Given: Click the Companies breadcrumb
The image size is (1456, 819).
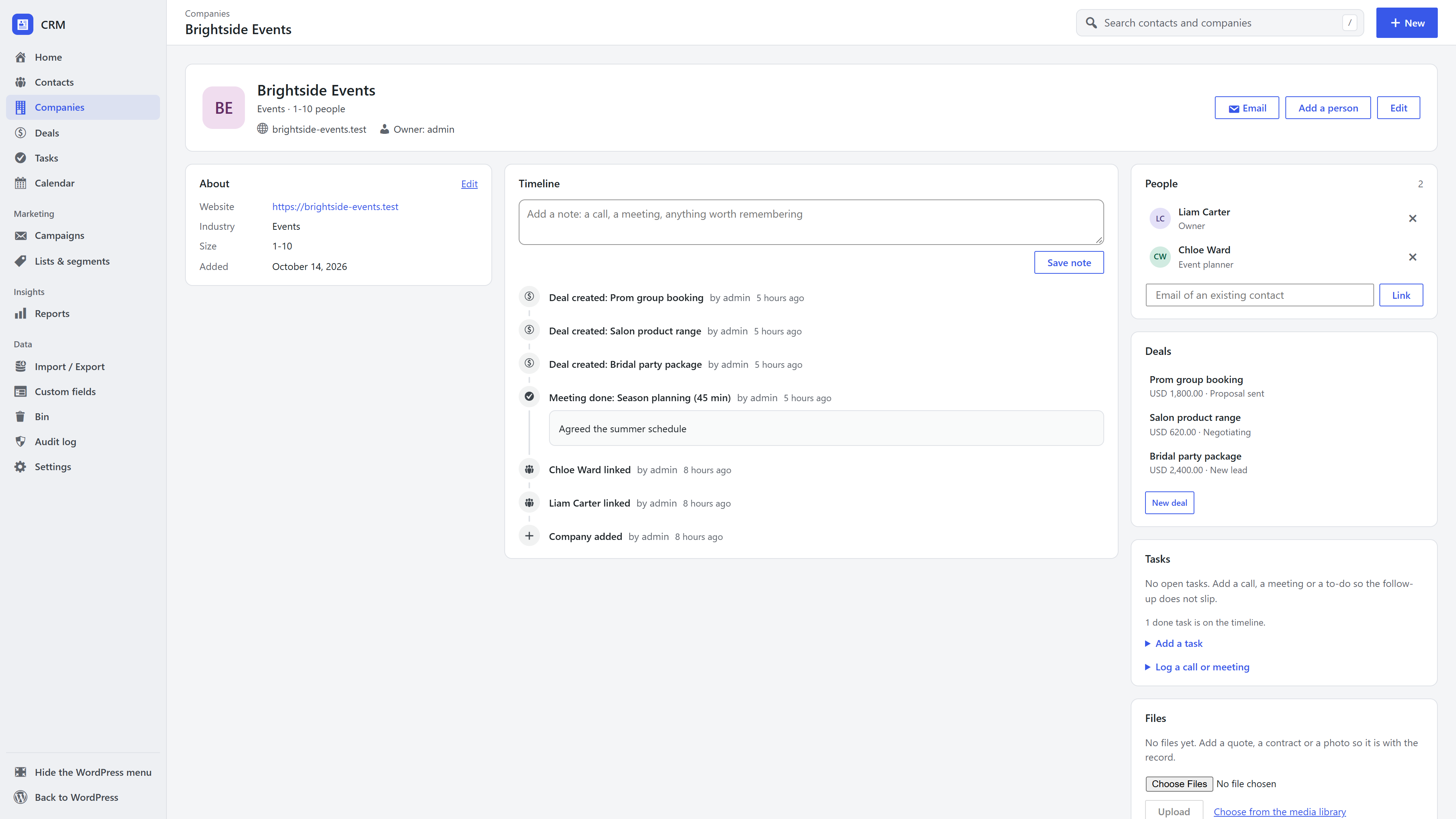Looking at the screenshot, I should tap(207, 13).
